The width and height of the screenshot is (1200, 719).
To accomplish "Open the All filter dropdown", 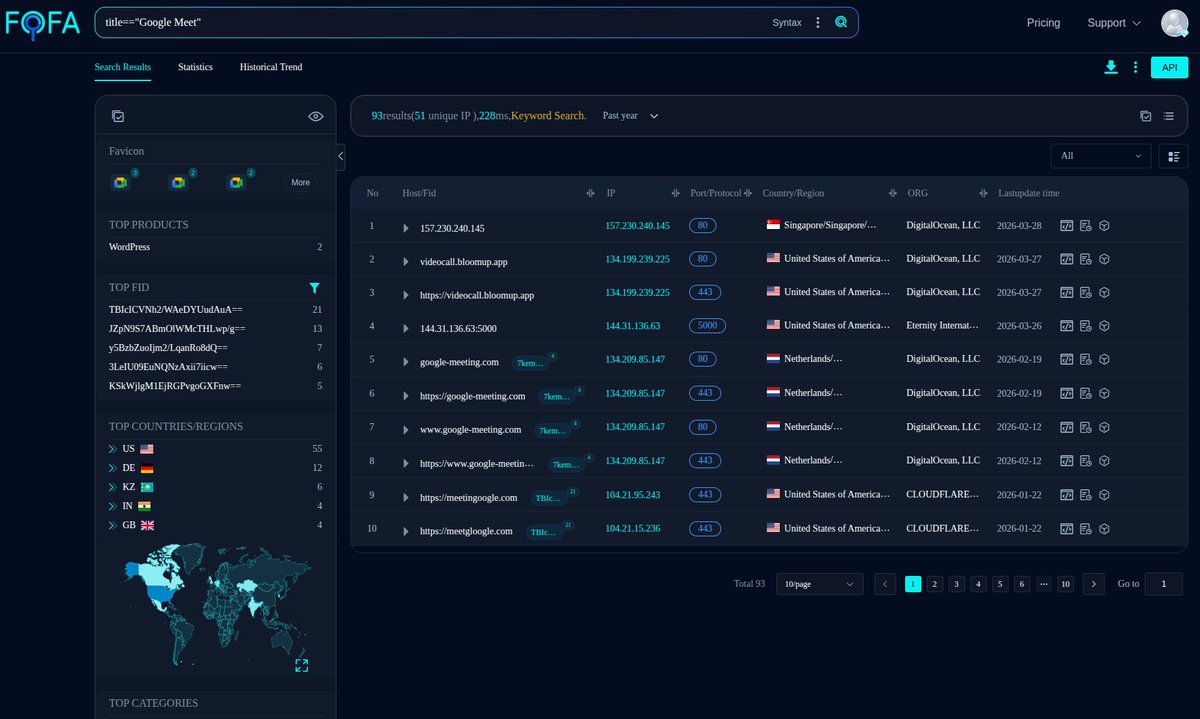I will click(1101, 156).
